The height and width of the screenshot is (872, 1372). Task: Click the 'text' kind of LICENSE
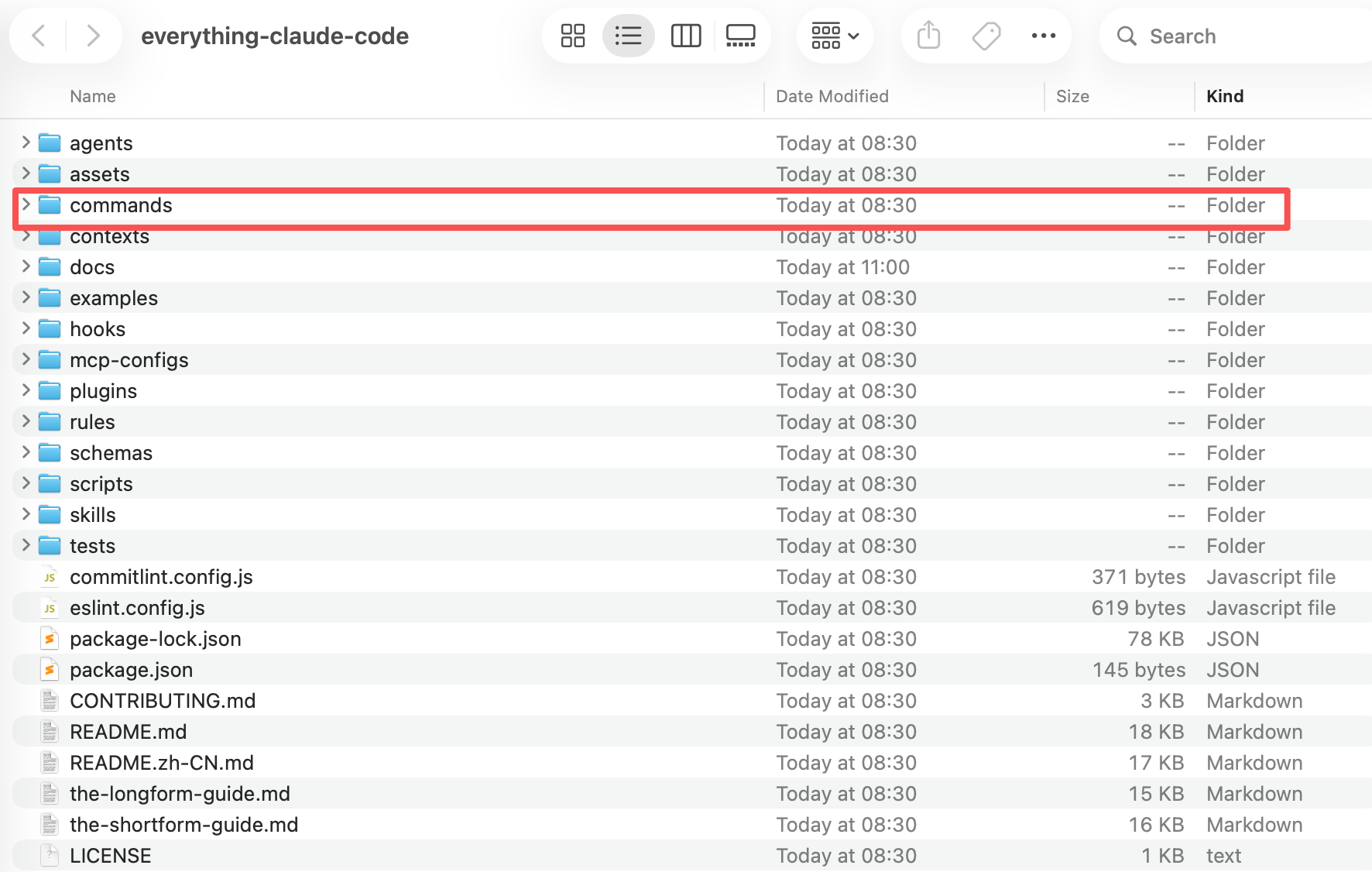(x=1223, y=856)
